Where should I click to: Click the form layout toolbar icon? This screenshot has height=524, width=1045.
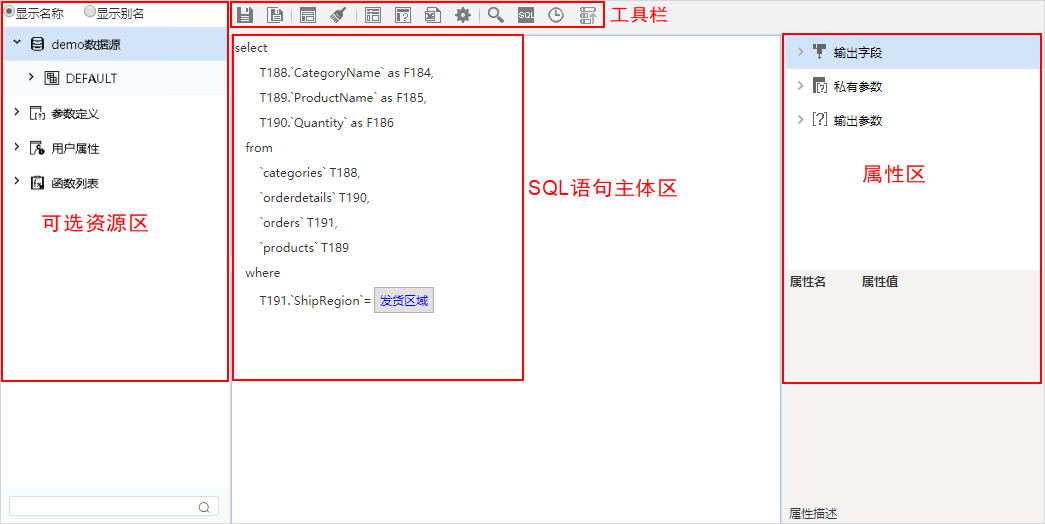coord(373,15)
